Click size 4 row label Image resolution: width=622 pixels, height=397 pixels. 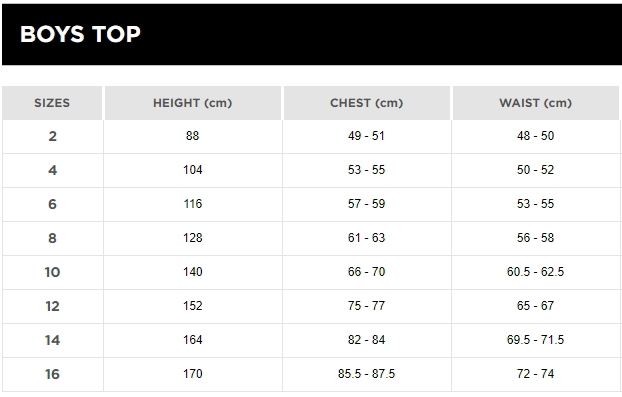[x=52, y=171]
